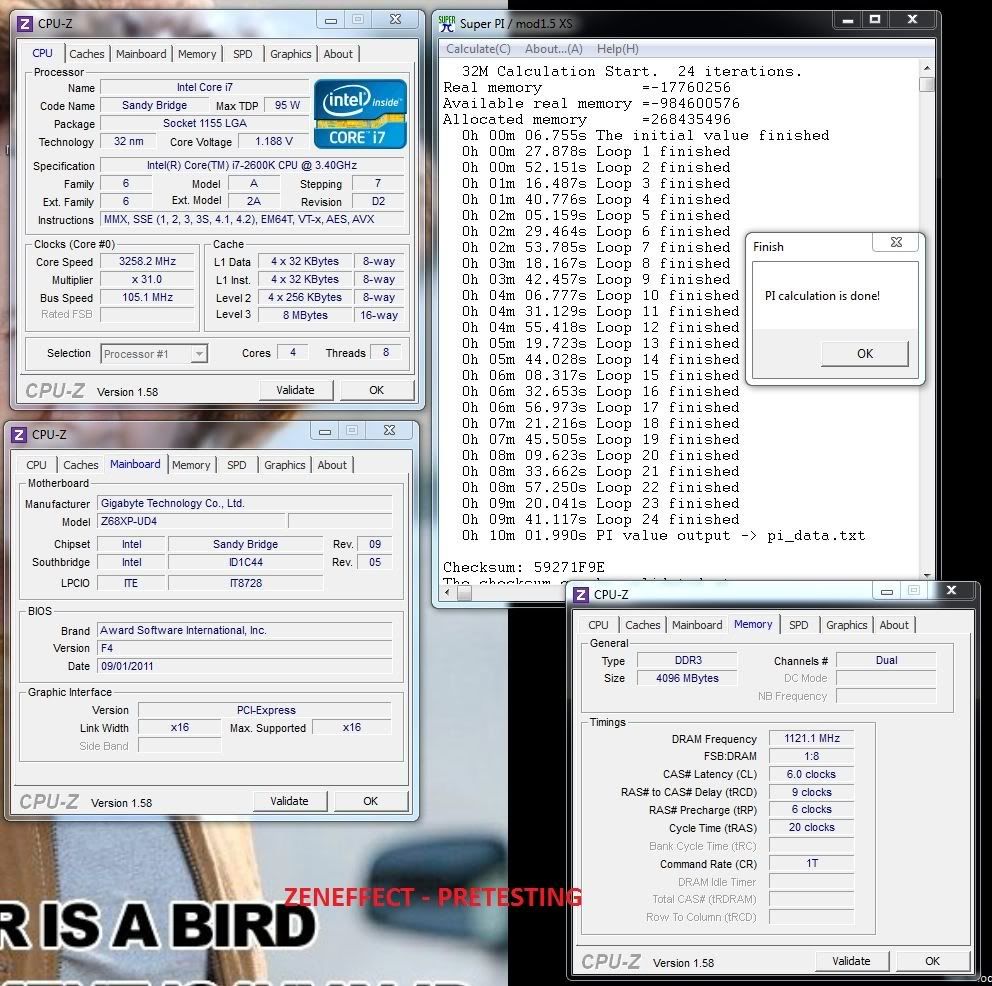Click the DRAM Frequency value 1121.1 MHz
Viewport: 992px width, 986px height.
pos(812,739)
